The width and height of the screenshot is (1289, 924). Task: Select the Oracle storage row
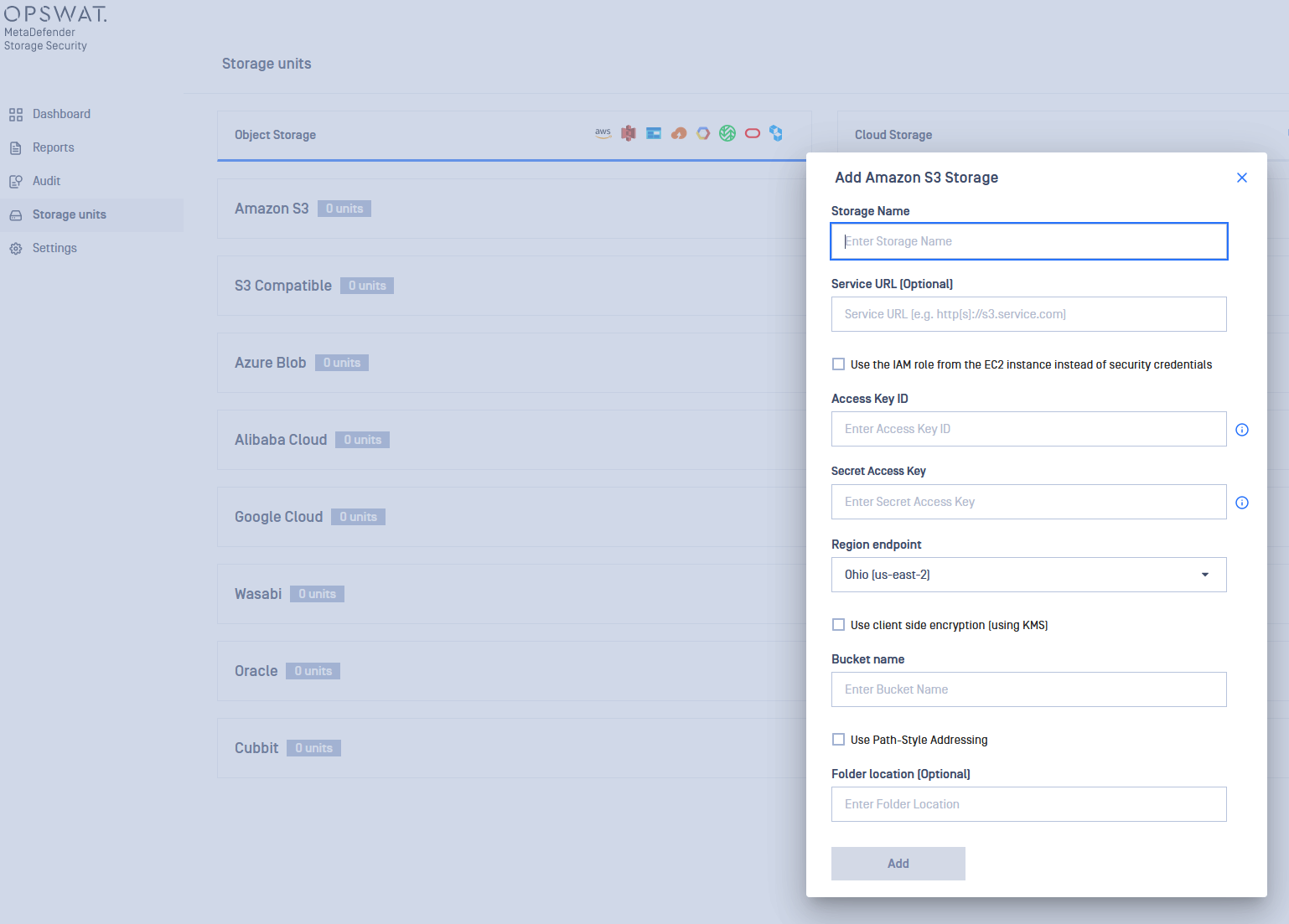tap(511, 671)
